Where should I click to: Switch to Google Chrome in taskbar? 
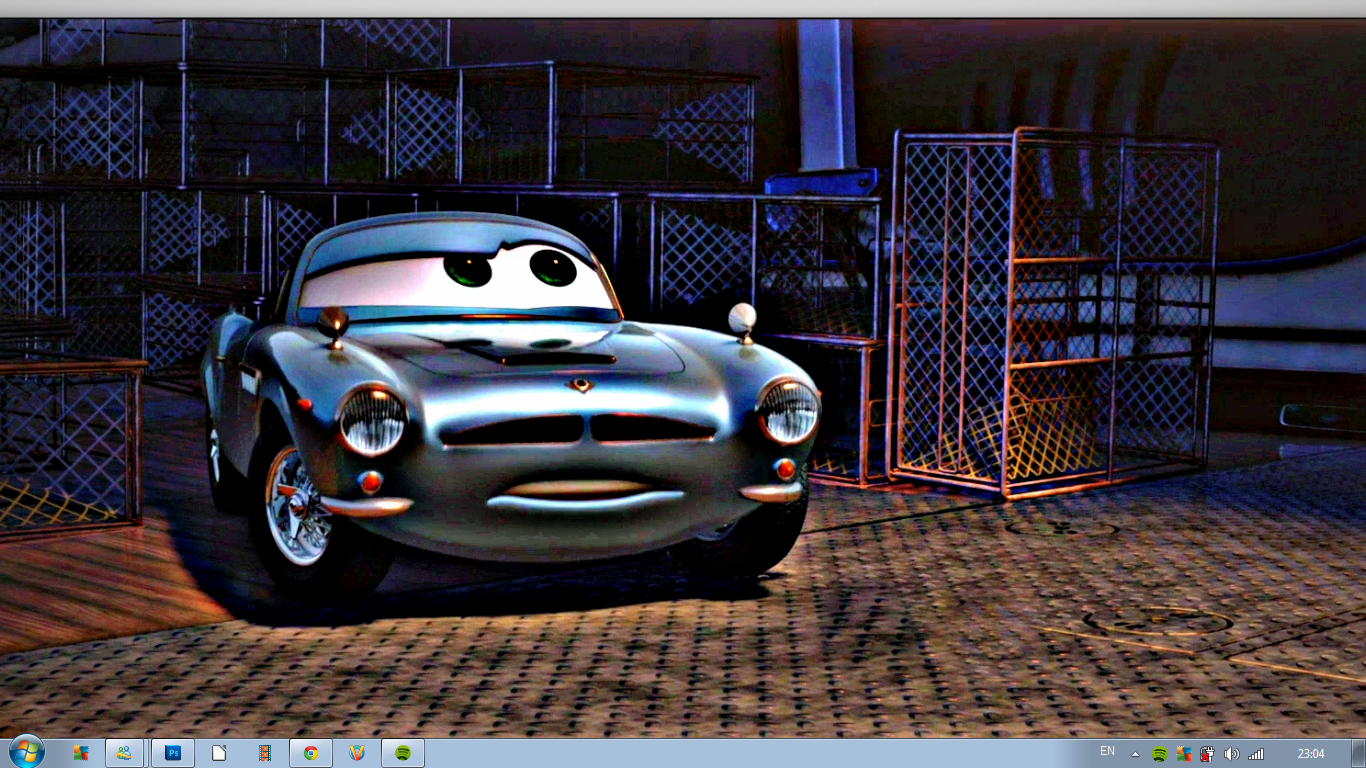pos(311,753)
